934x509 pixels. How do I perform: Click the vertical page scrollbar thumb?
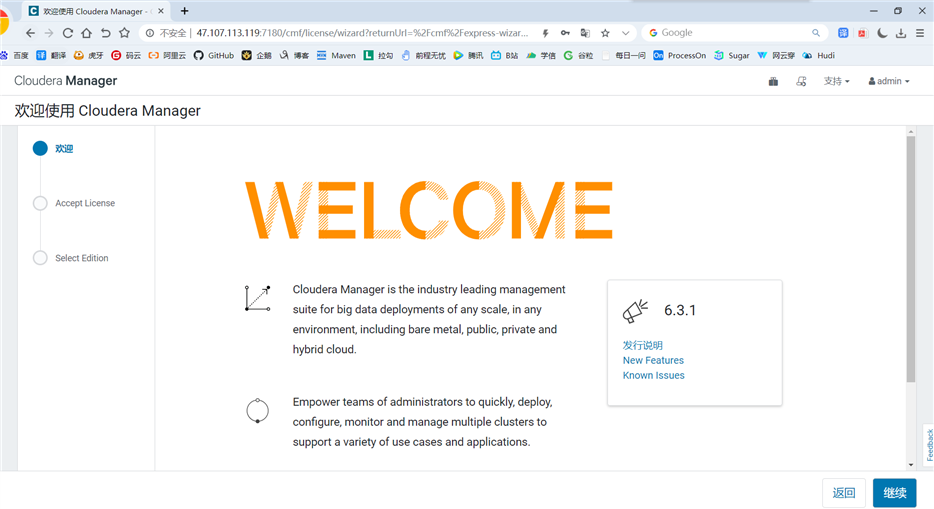911,259
